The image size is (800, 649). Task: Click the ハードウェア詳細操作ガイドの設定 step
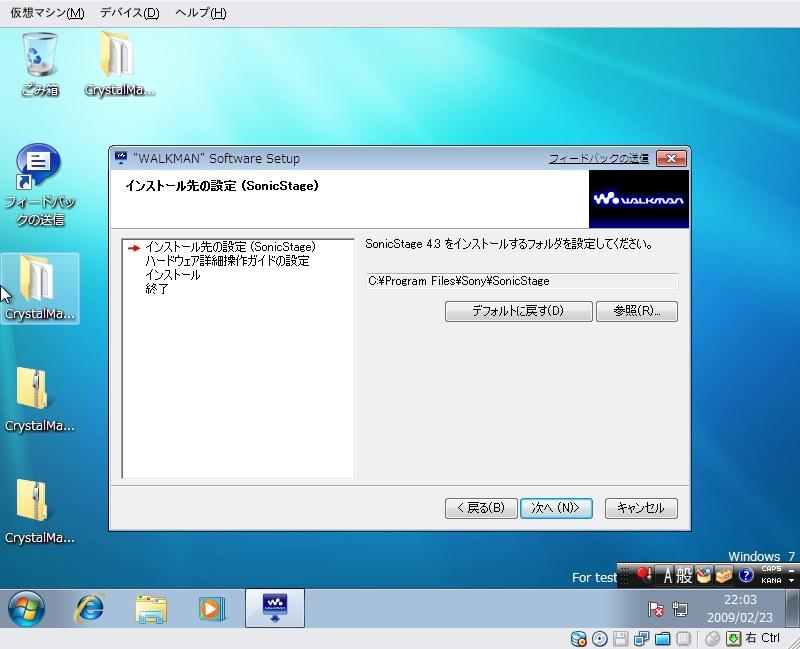pos(227,261)
